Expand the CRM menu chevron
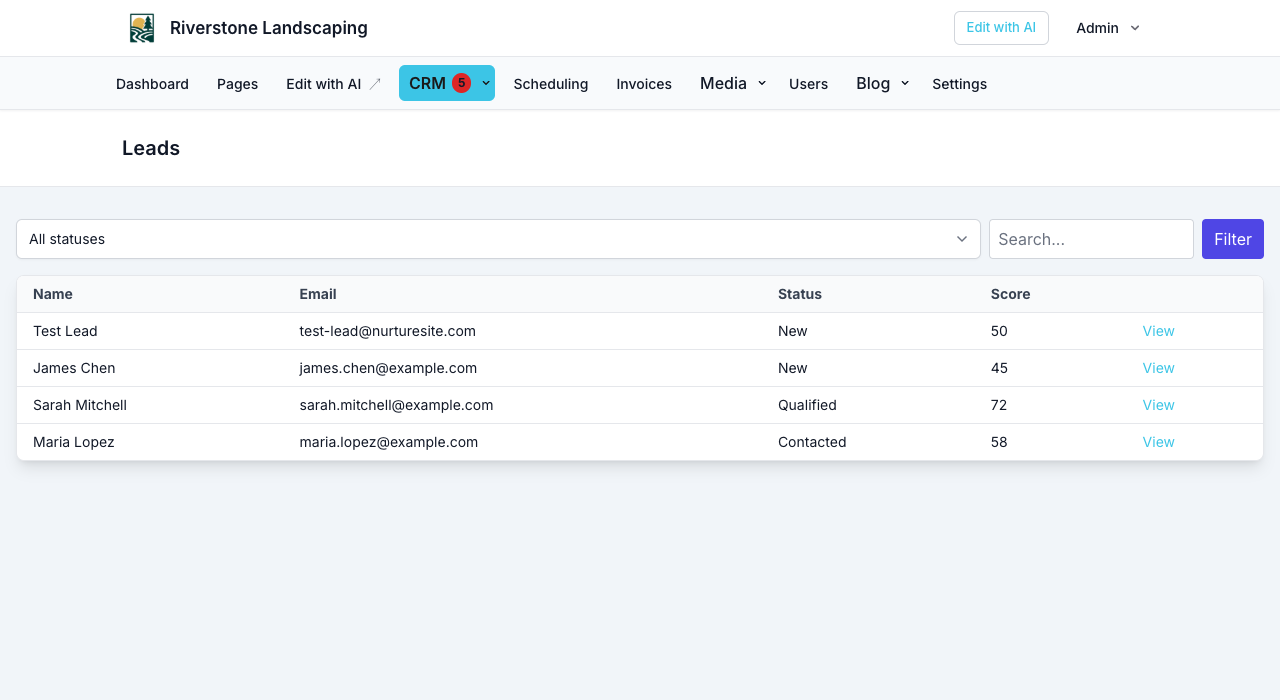The height and width of the screenshot is (700, 1280). (x=486, y=84)
